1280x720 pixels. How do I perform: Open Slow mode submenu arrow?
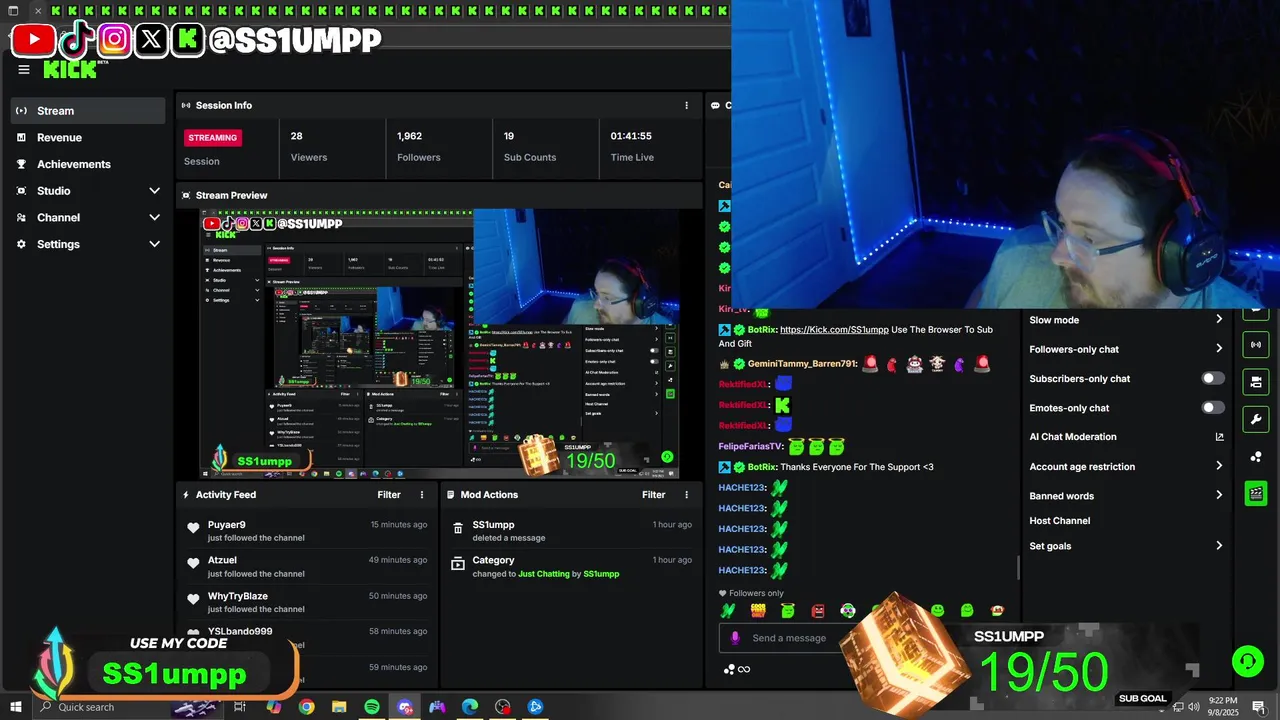pos(1219,320)
